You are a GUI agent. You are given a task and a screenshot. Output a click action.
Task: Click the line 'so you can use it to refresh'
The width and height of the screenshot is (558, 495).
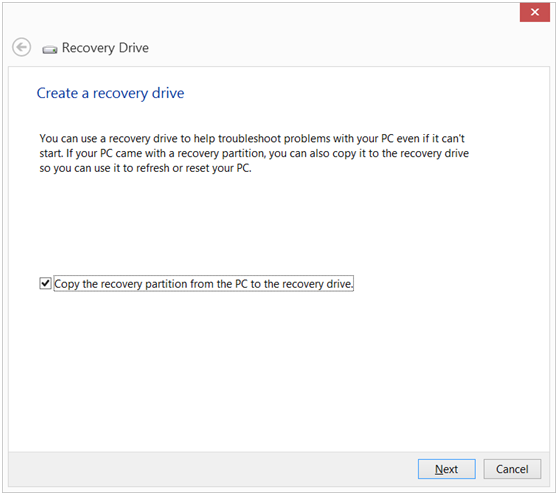tap(145, 168)
